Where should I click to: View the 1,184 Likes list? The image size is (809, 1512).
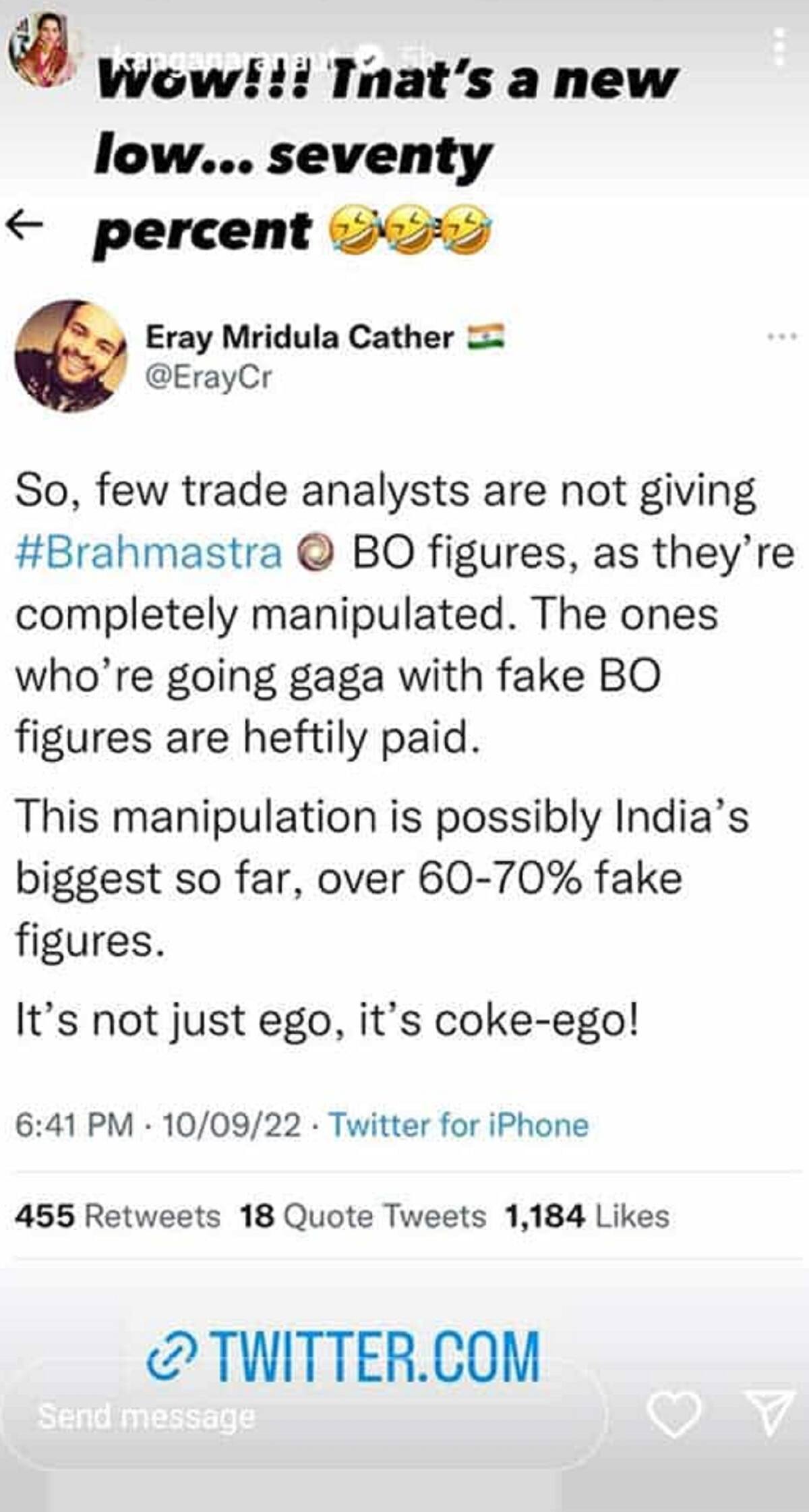(587, 1216)
